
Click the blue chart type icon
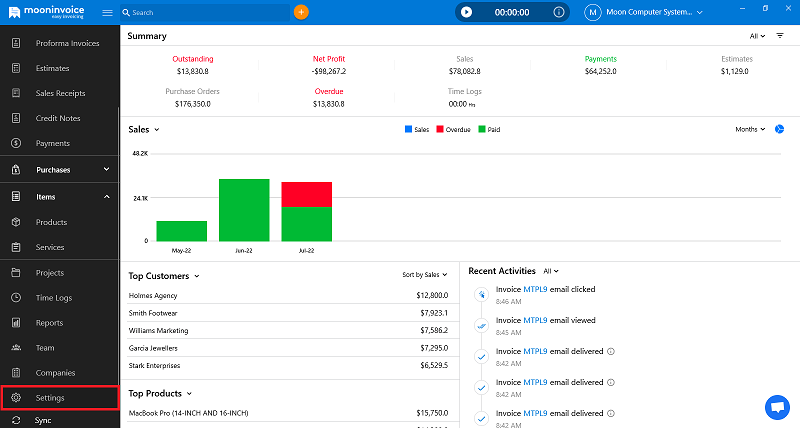(779, 130)
